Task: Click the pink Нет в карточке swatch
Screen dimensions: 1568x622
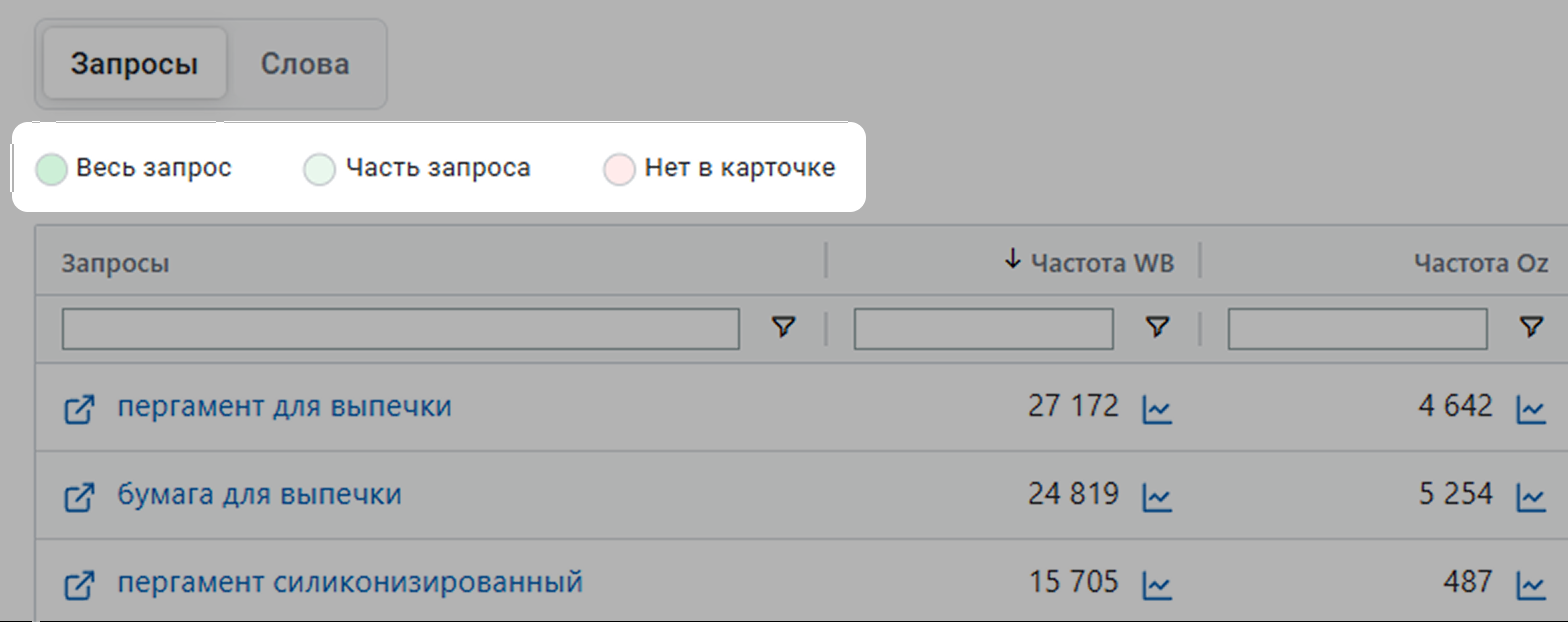Action: coord(619,170)
